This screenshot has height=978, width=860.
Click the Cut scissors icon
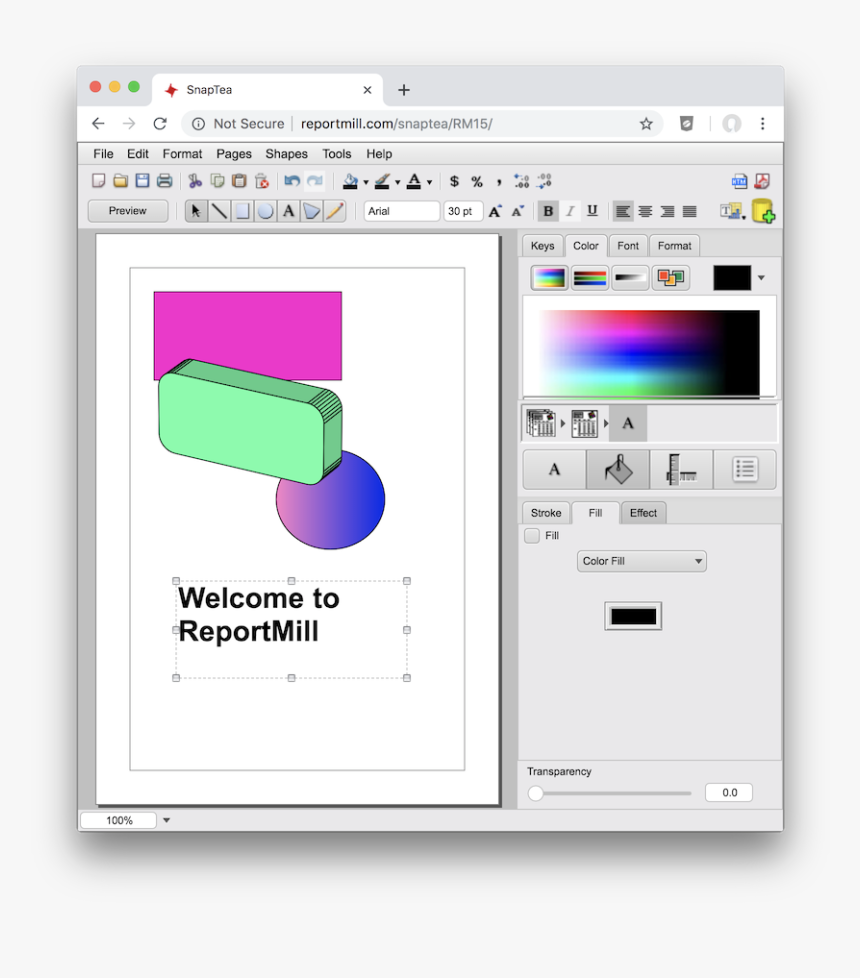pos(195,181)
